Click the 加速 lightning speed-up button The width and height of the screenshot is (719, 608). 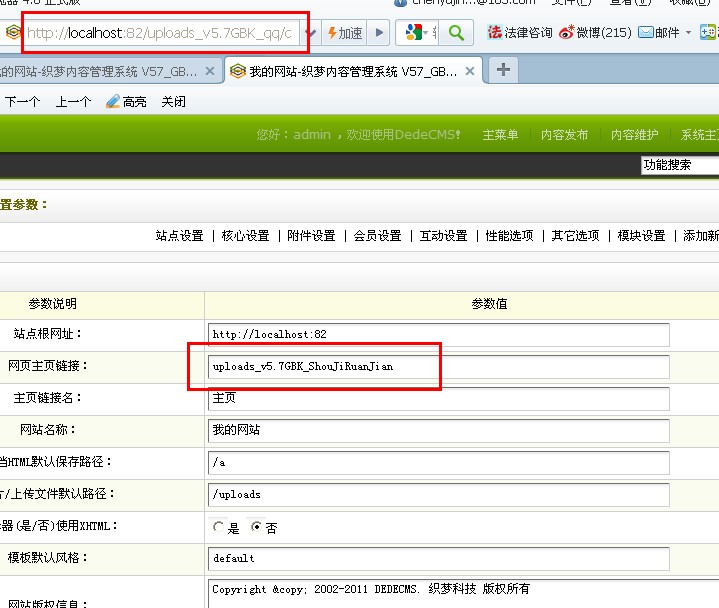coord(345,33)
